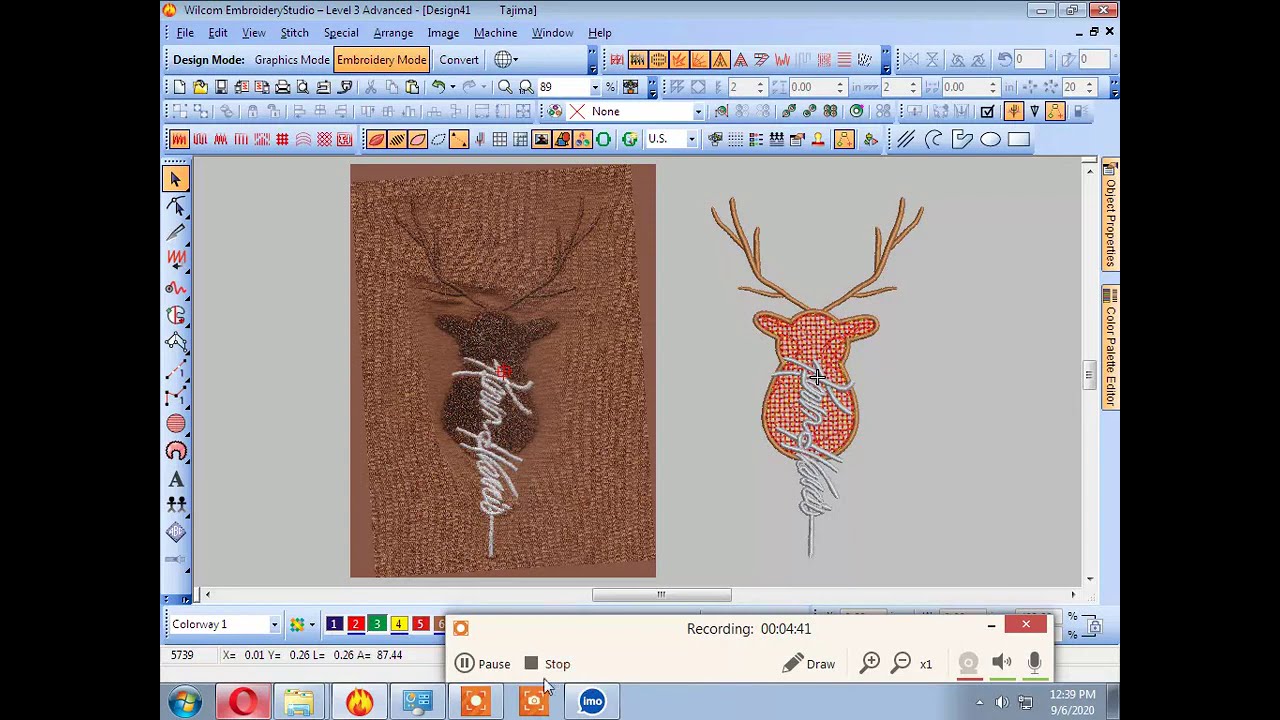This screenshot has height=720, width=1280.
Task: Select the Satin stitch type icon
Action: [x=179, y=139]
